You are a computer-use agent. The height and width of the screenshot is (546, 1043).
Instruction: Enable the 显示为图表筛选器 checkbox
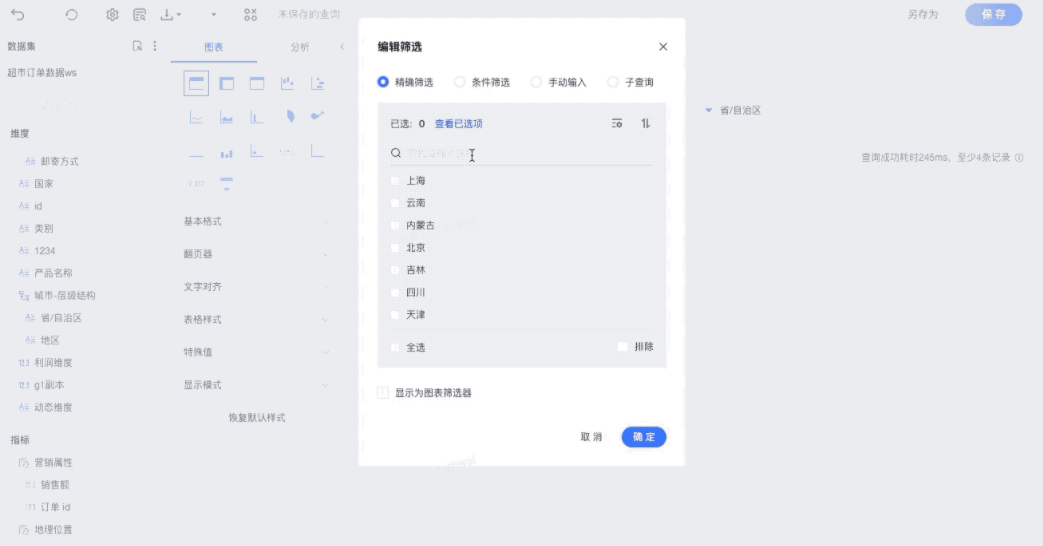pos(383,393)
